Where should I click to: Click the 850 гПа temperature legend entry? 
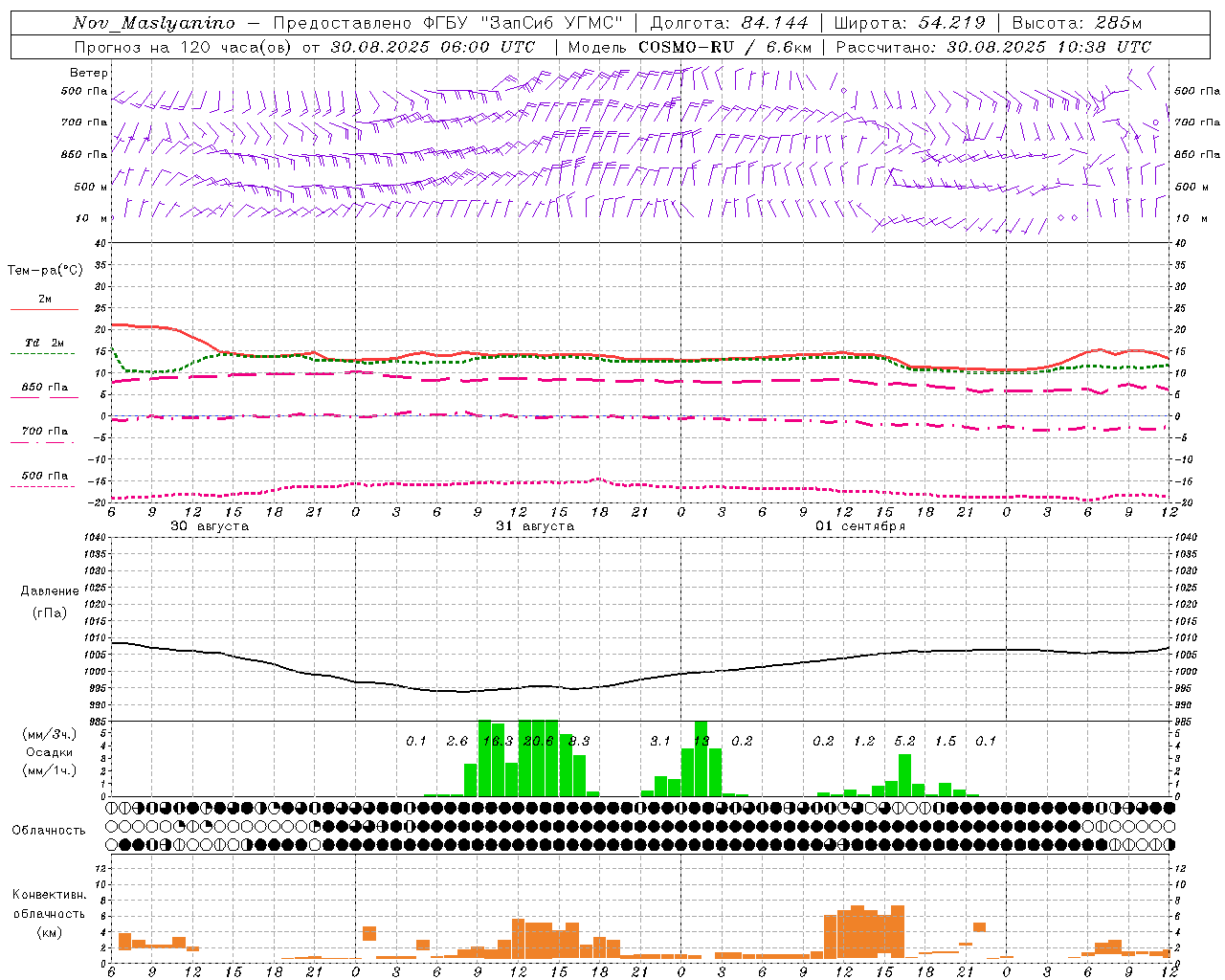[x=43, y=390]
